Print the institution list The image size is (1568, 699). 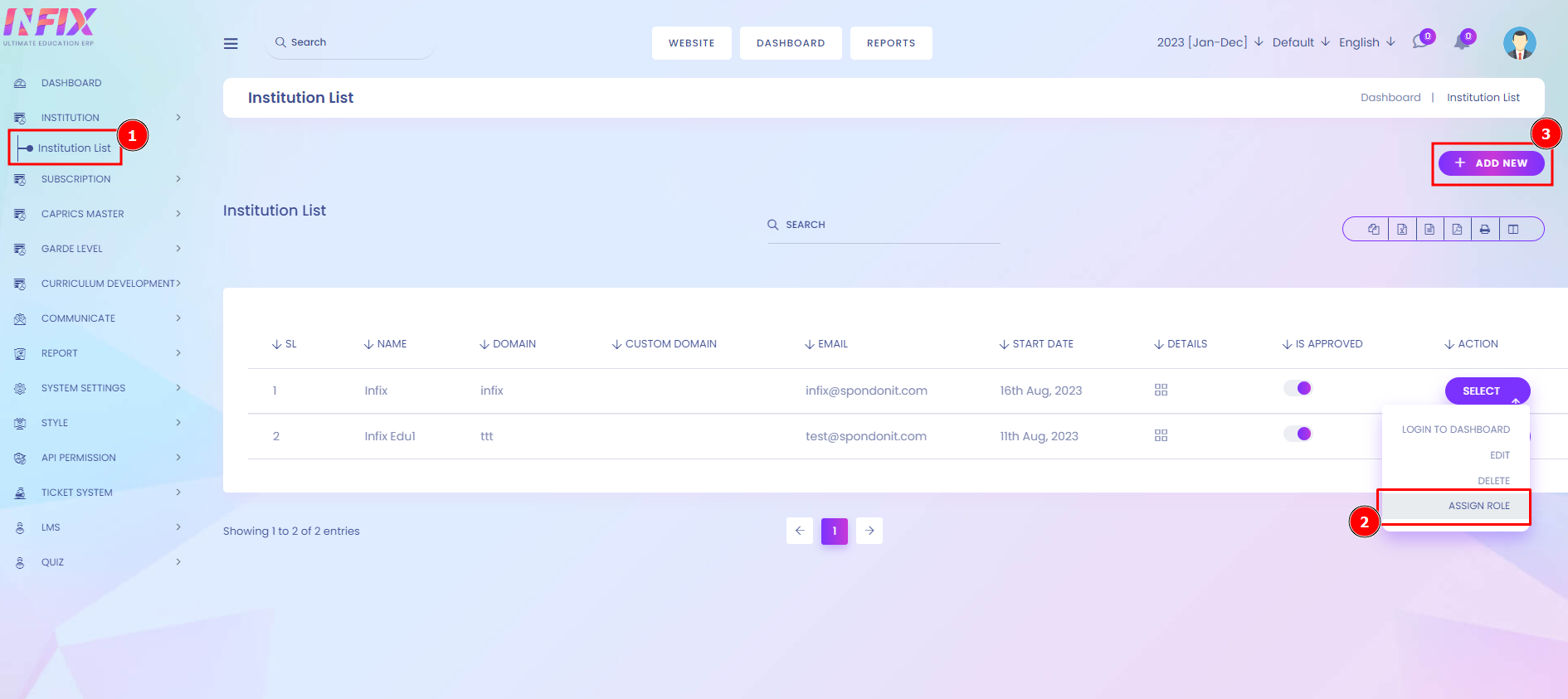[x=1485, y=230]
